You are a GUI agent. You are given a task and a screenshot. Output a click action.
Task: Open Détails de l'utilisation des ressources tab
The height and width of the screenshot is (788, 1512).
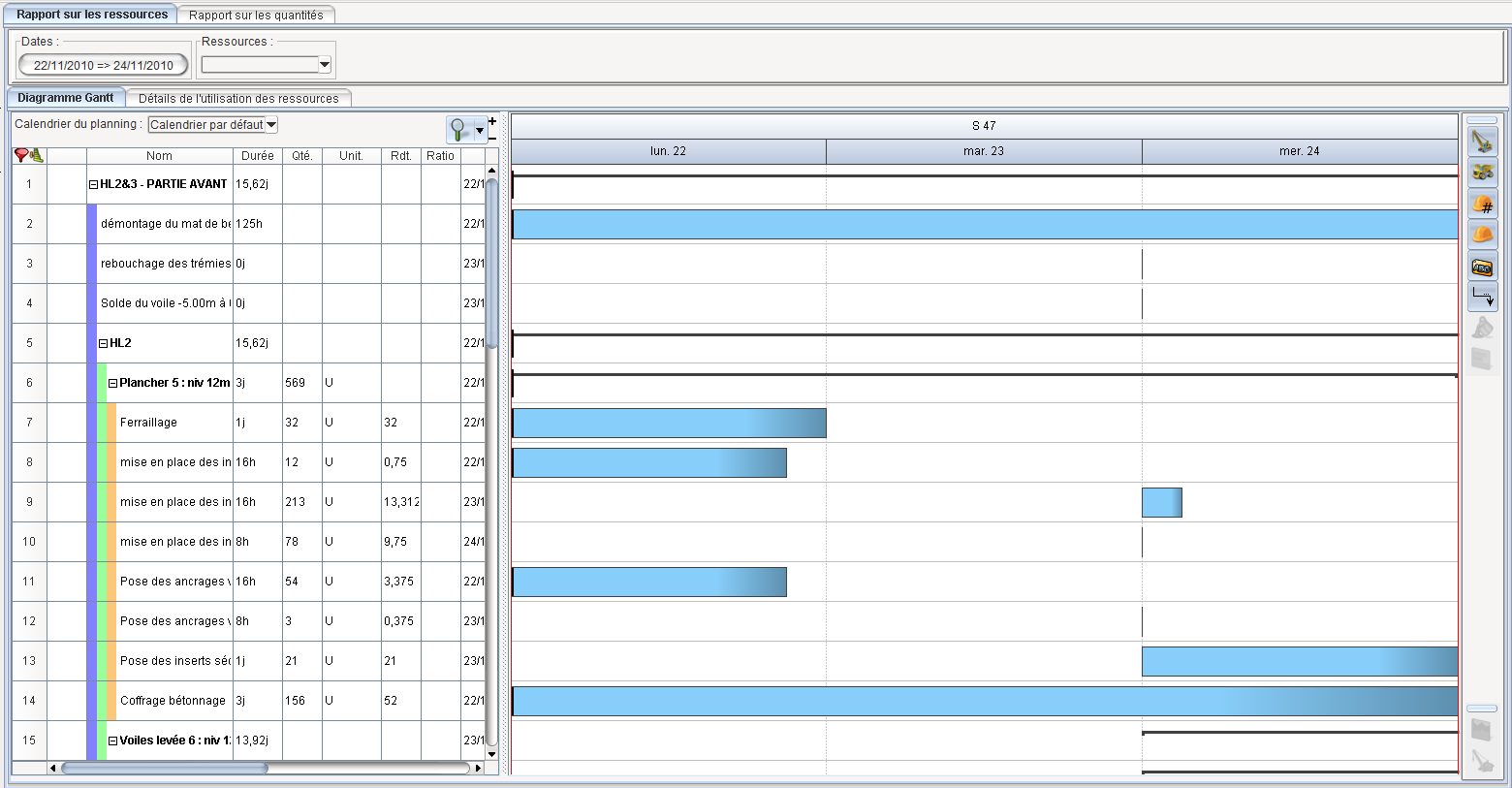pos(238,98)
